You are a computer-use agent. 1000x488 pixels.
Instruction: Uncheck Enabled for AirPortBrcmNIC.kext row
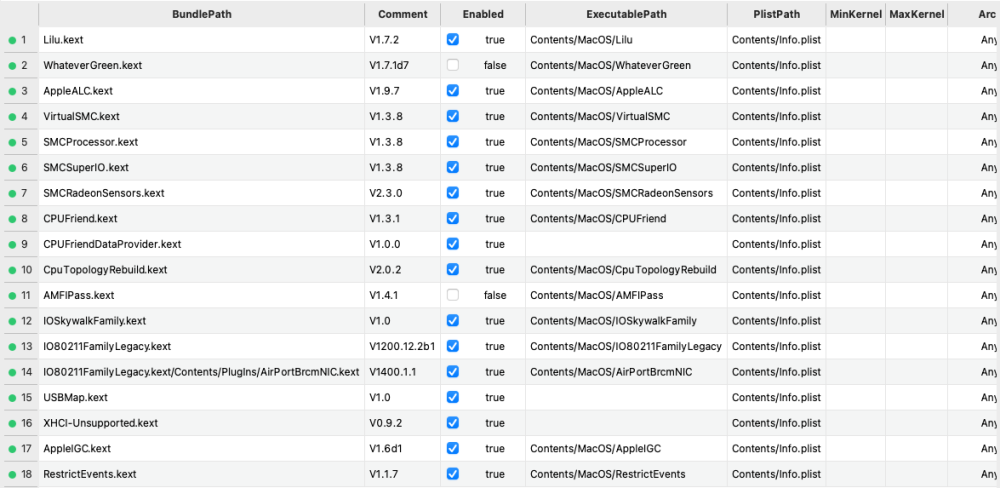(453, 371)
